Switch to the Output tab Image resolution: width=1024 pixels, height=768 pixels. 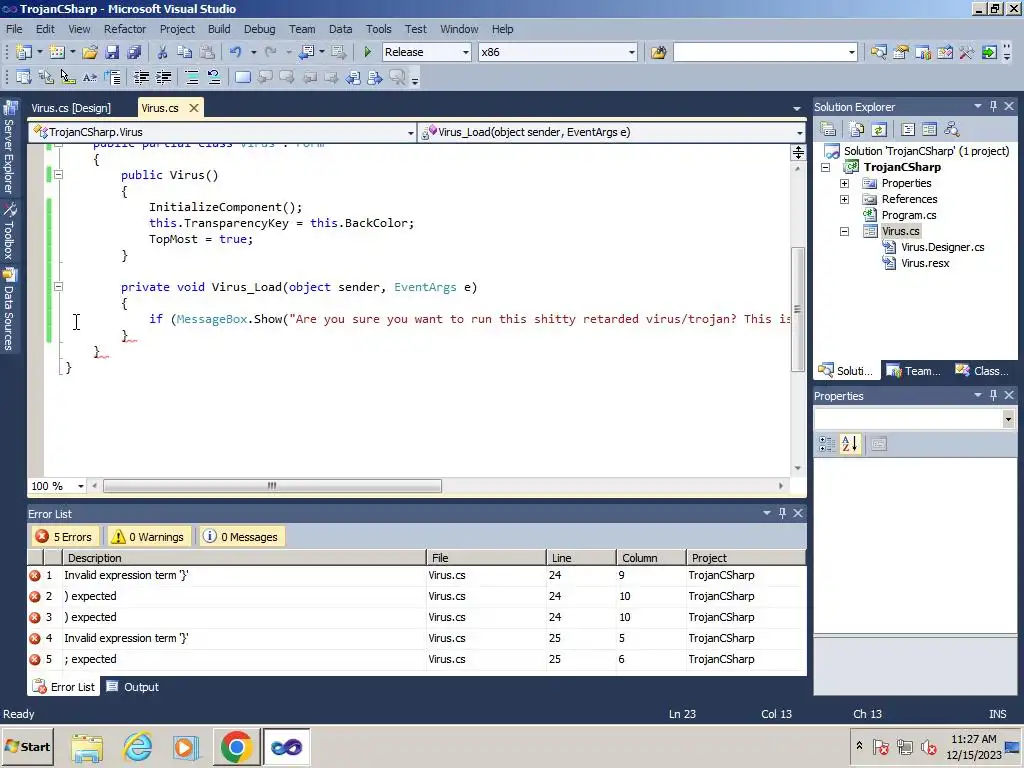tap(133, 687)
